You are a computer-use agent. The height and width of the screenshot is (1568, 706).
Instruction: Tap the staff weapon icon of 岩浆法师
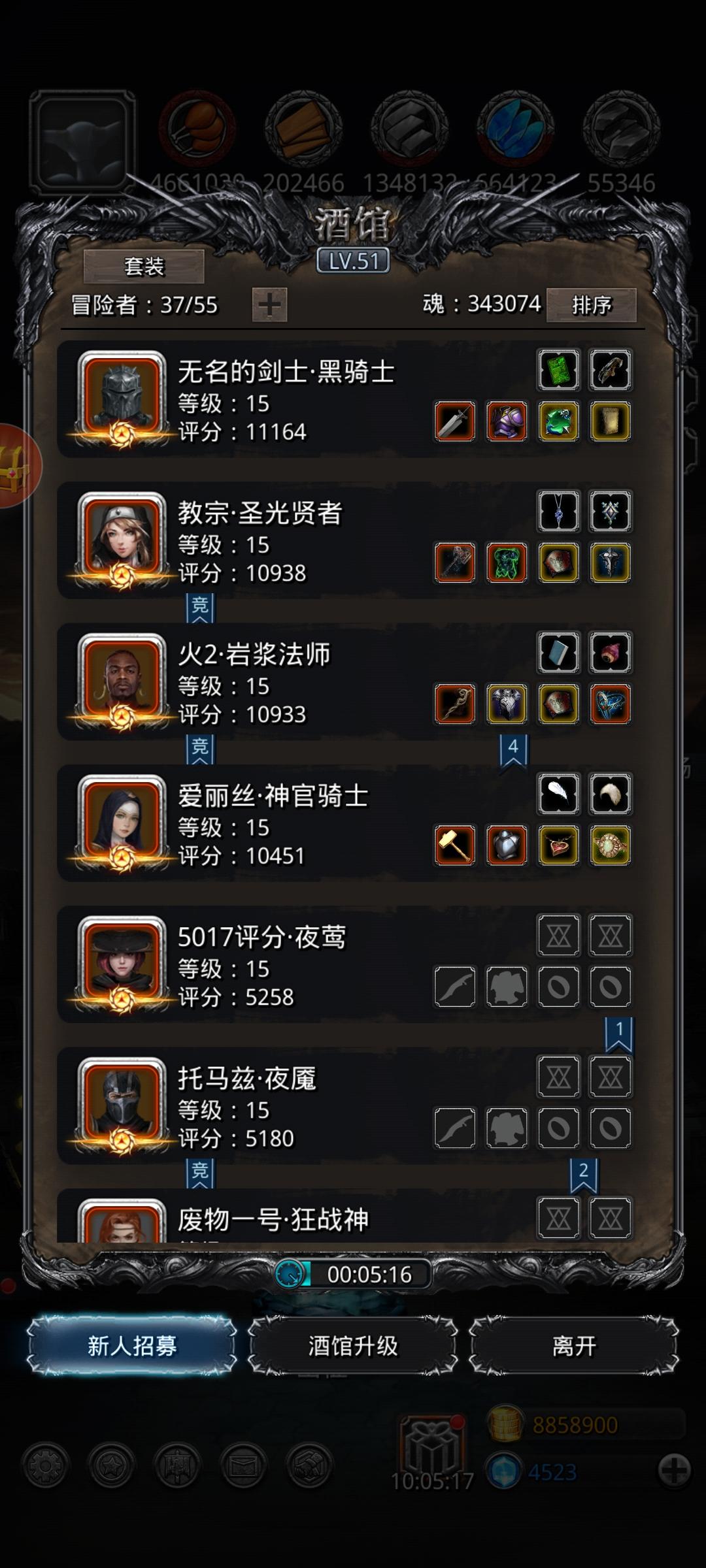coord(455,704)
